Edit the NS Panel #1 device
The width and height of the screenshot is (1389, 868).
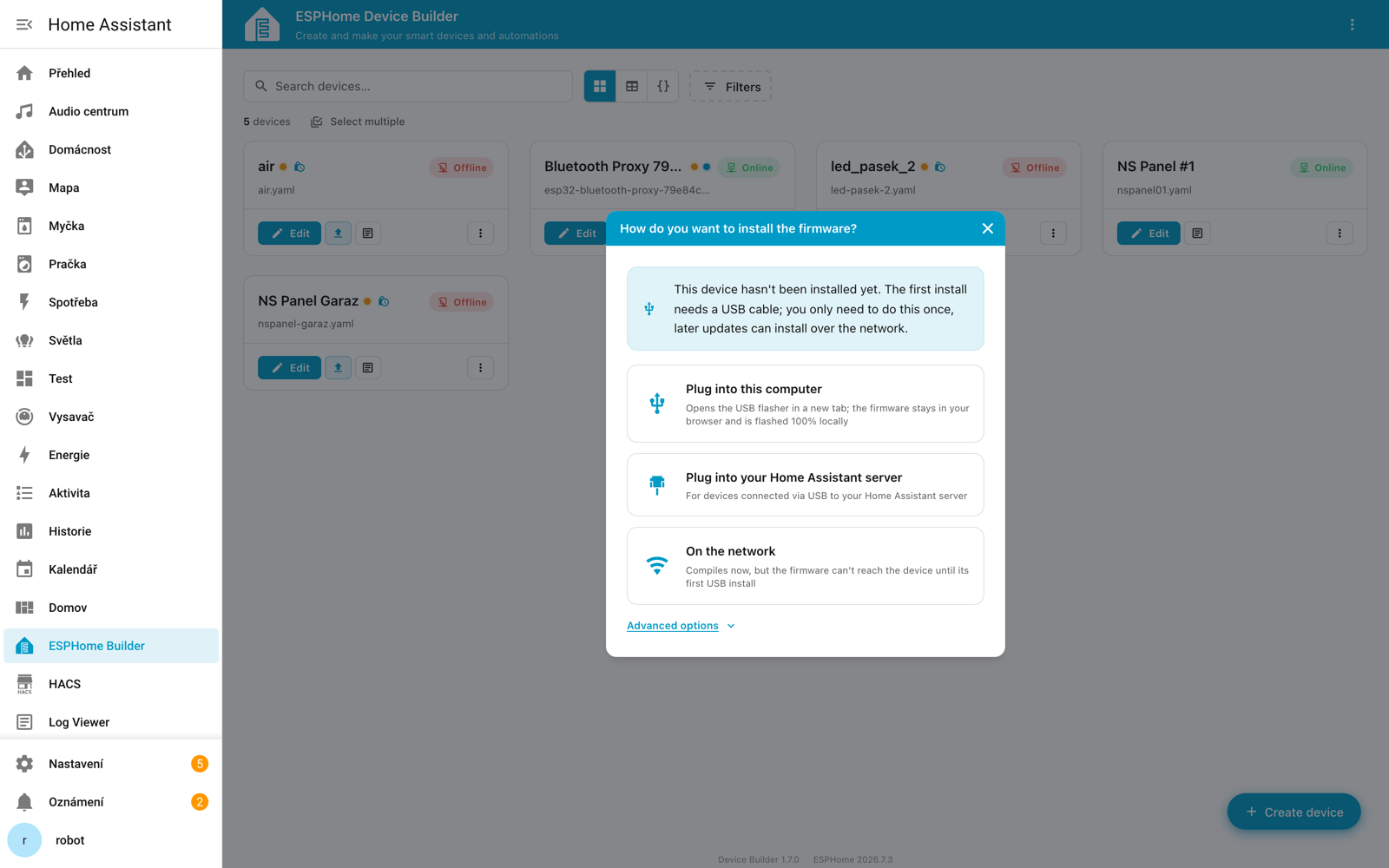click(1149, 233)
